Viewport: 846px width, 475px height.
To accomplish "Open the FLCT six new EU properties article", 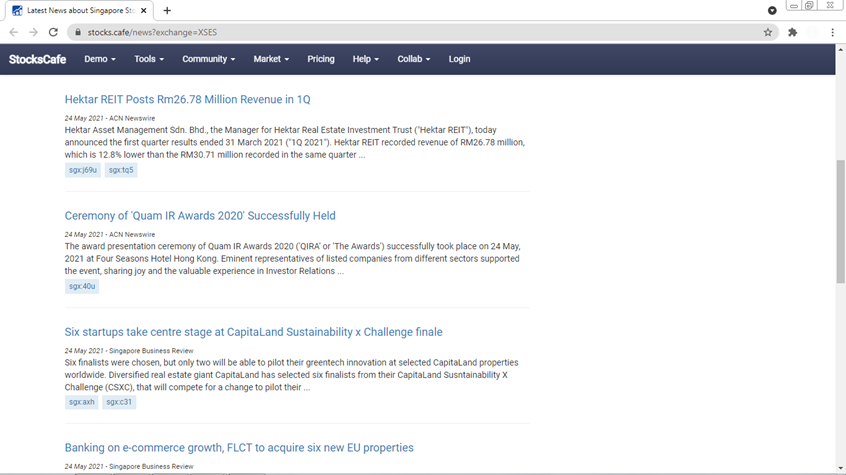I will [239, 447].
